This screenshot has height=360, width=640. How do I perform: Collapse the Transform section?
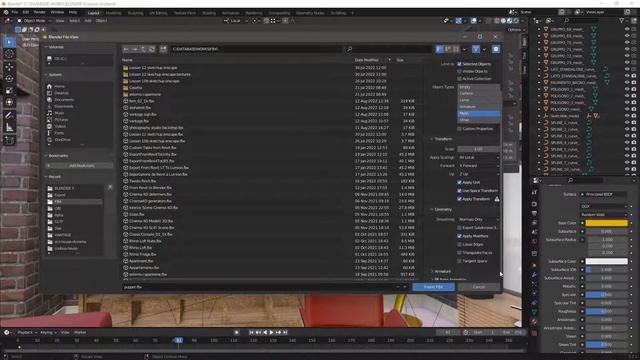(442, 139)
